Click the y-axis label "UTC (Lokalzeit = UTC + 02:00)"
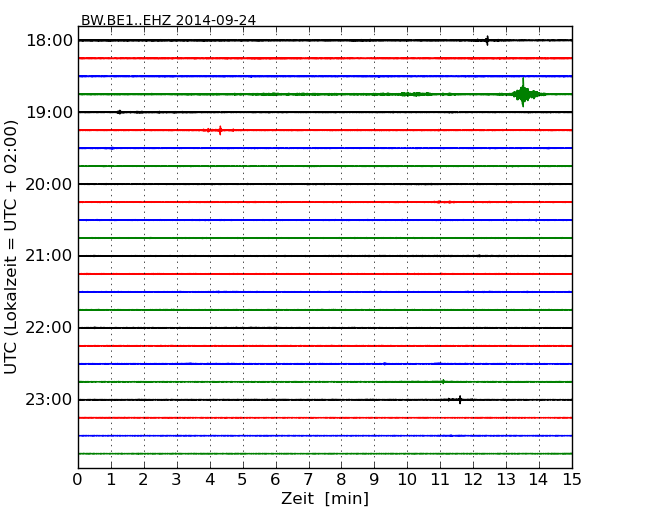This screenshot has width=650, height=520. [11, 247]
